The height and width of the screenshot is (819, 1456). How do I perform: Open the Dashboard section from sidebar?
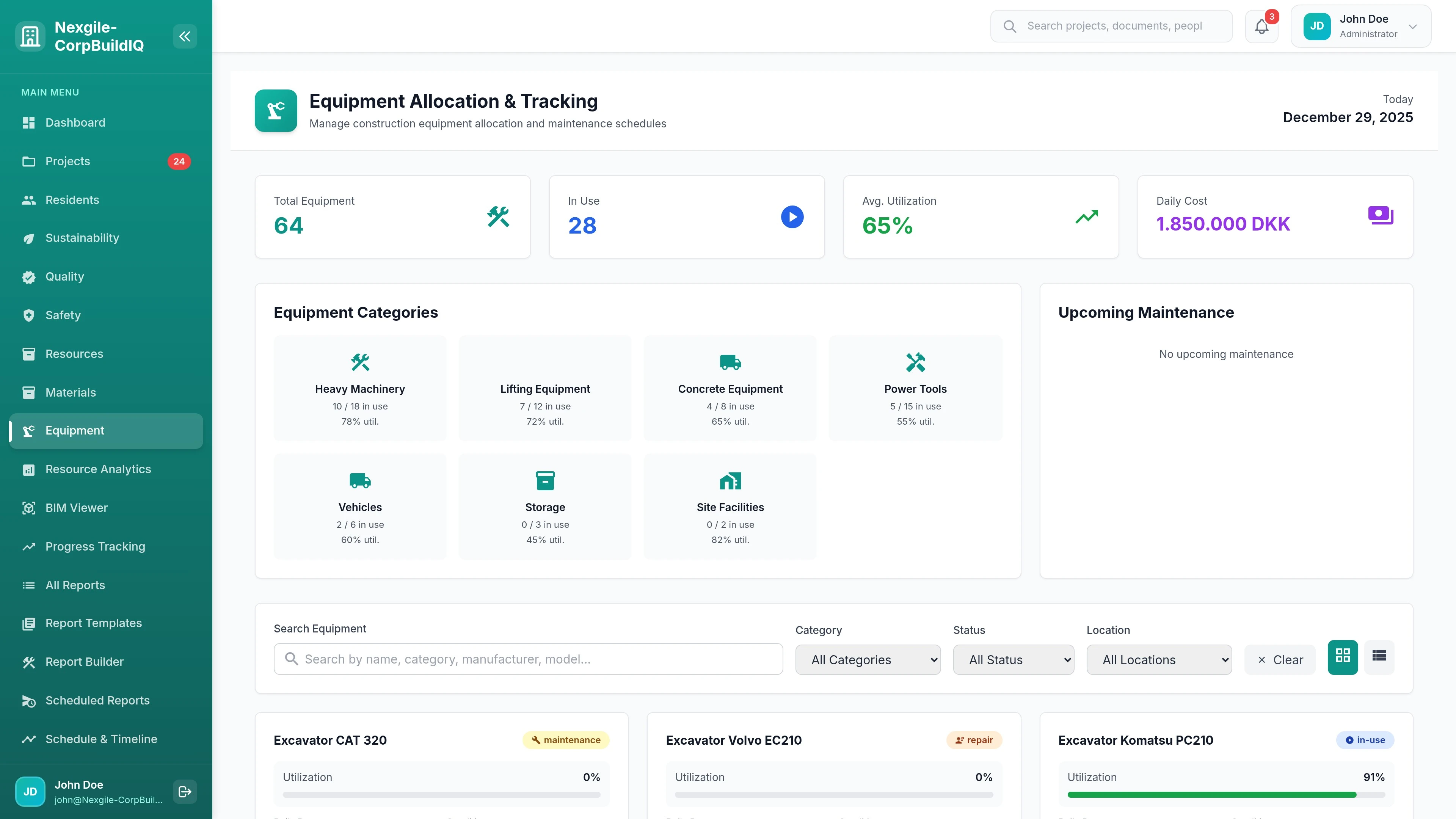pyautogui.click(x=75, y=122)
